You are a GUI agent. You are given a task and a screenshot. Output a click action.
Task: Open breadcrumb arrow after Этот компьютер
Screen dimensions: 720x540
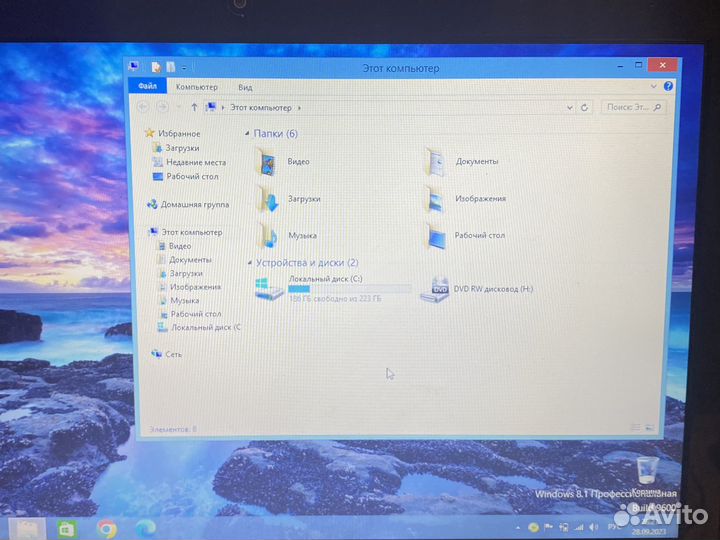299,108
